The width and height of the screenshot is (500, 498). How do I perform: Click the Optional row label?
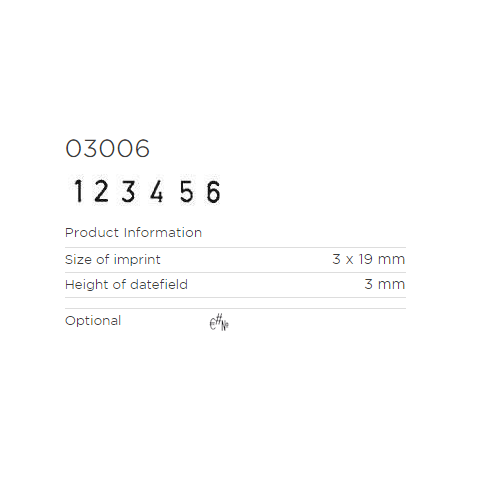pos(93,321)
